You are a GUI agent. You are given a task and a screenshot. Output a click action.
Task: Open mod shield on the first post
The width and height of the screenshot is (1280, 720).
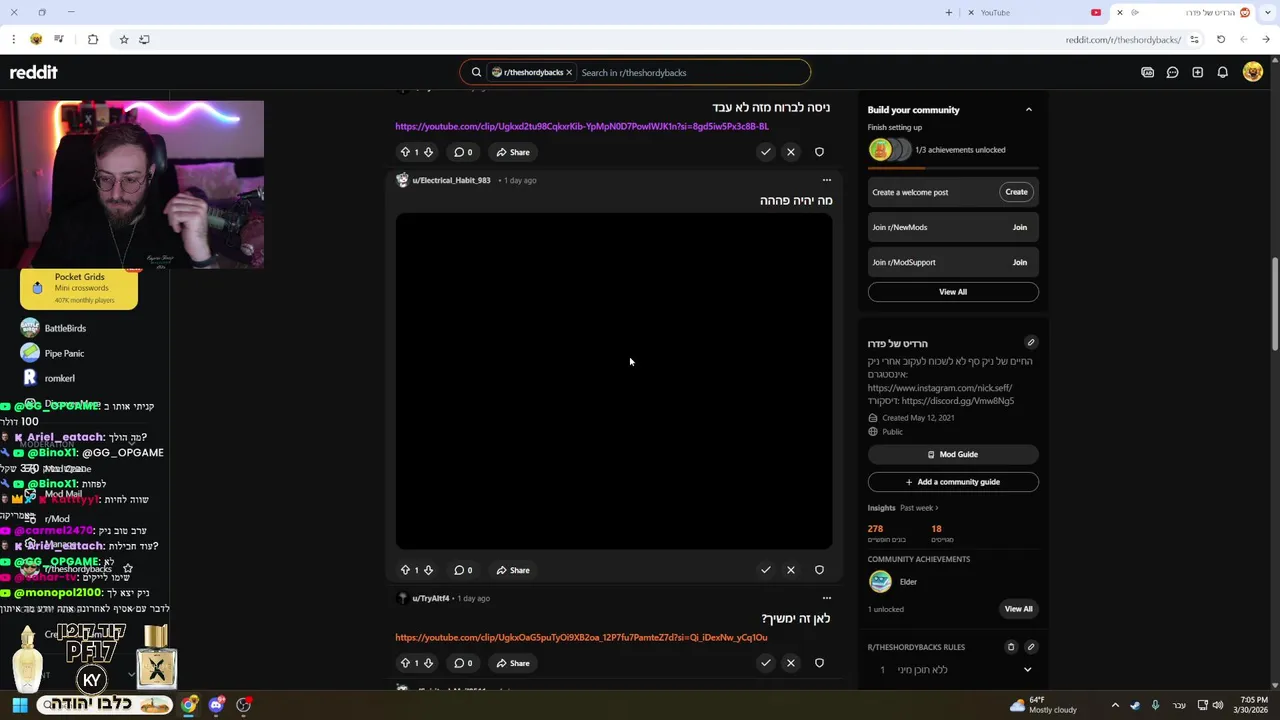tap(819, 152)
